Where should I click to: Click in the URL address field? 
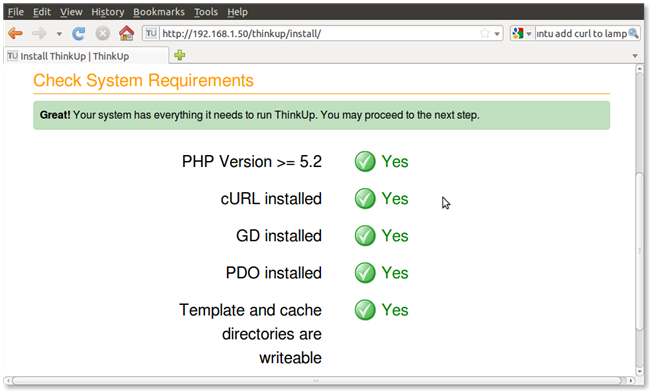pyautogui.click(x=319, y=33)
